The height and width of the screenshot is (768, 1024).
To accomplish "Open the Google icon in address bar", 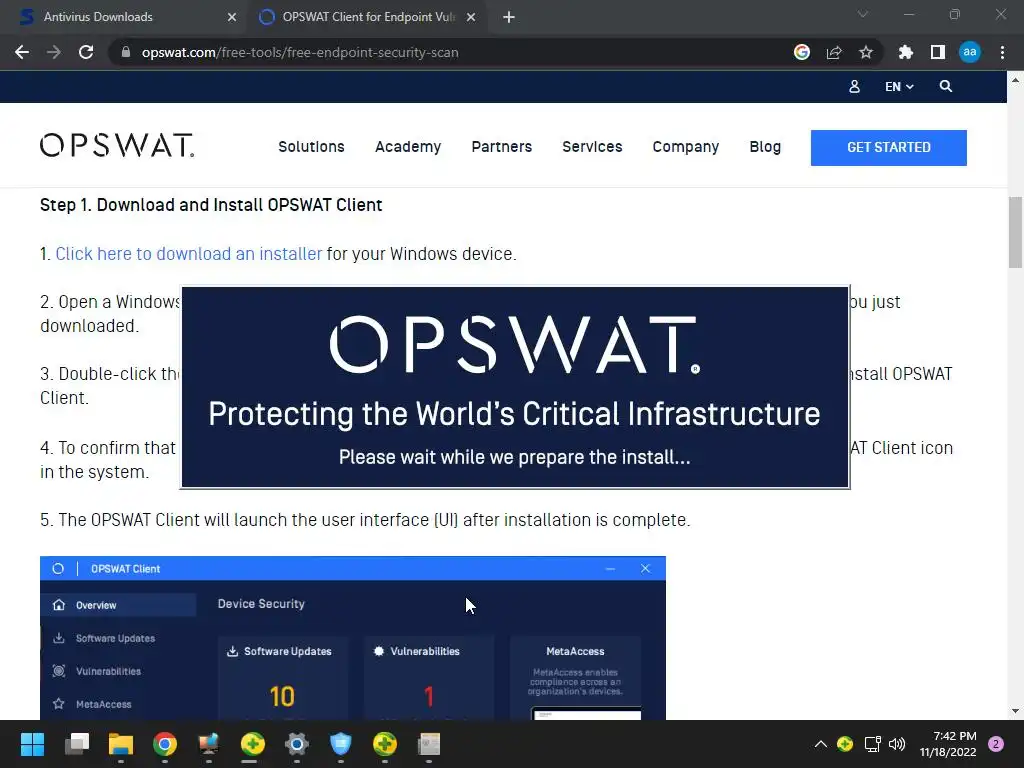I will pos(802,52).
